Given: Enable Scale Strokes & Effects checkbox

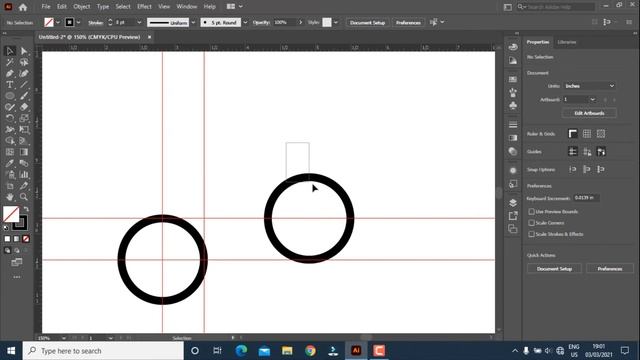Looking at the screenshot, I should (x=531, y=234).
